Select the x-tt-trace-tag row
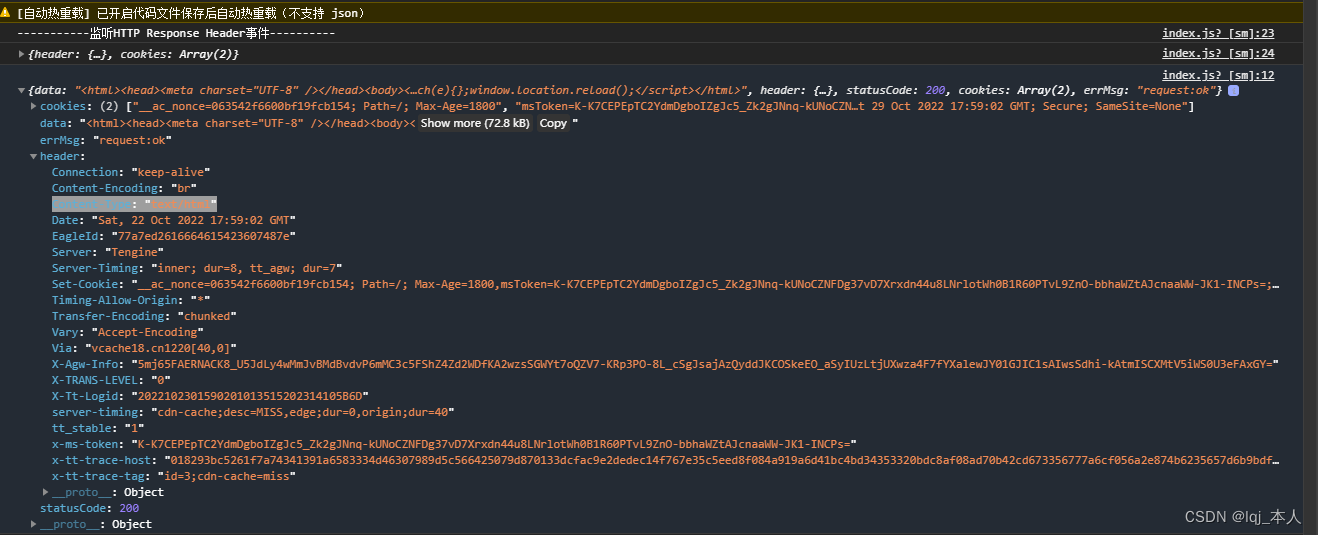The image size is (1318, 535). pos(174,476)
